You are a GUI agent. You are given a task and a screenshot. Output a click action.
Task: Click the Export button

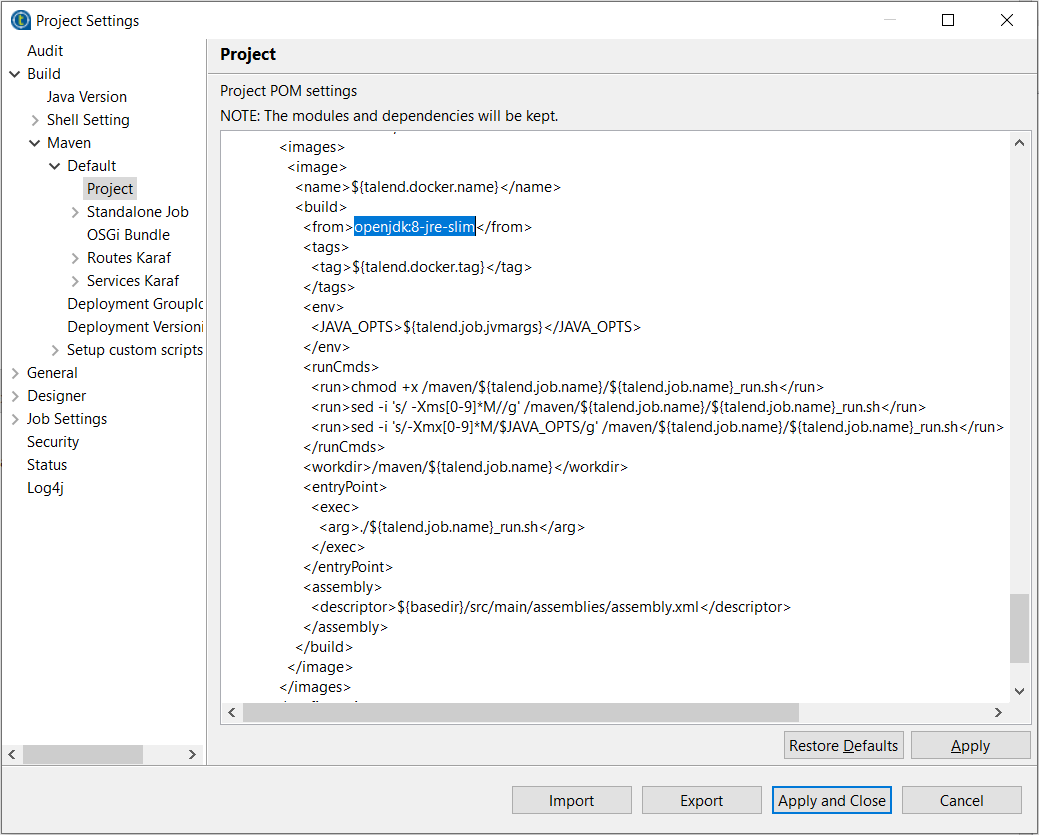click(x=701, y=800)
